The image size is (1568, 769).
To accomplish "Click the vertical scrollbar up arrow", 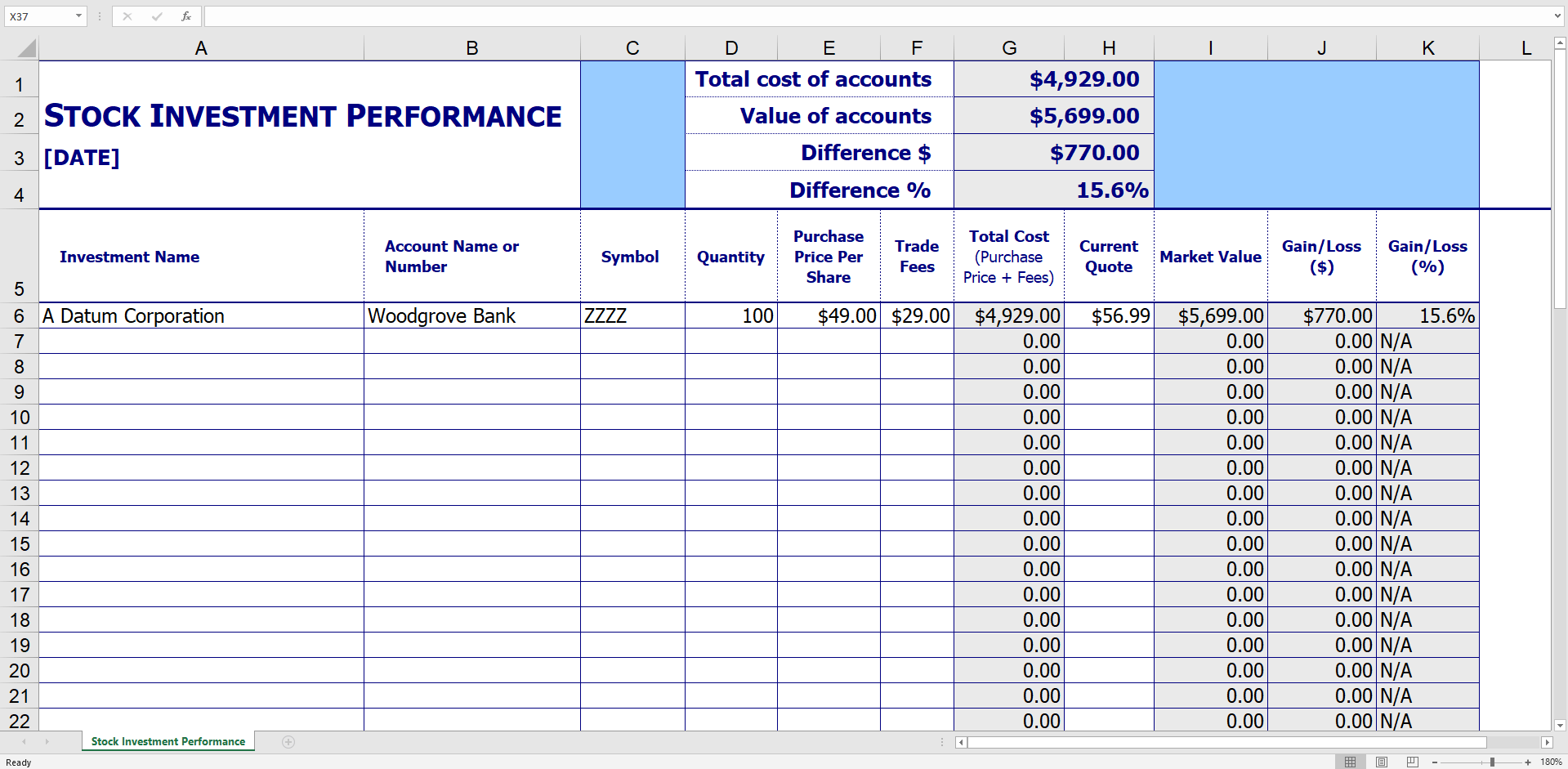I will (1560, 42).
